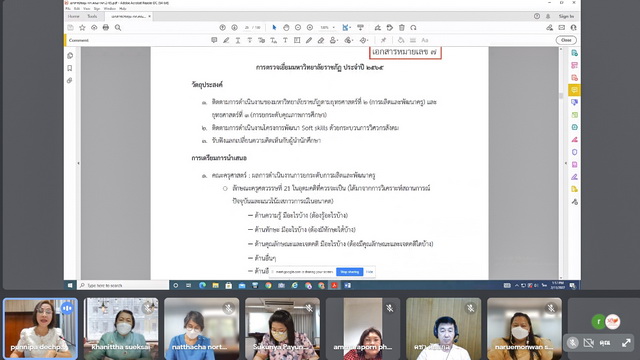The image size is (640, 360).
Task: Click the Stop sharing button
Action: pos(349,272)
